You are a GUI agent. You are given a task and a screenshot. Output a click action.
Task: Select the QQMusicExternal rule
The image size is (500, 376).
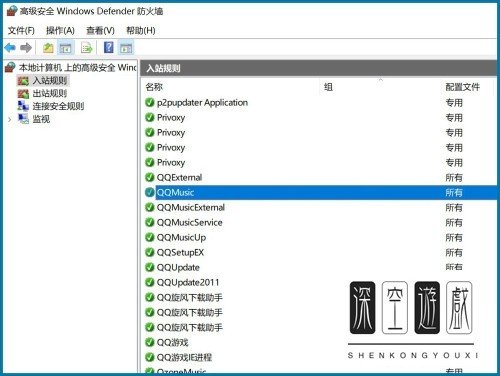pos(191,207)
